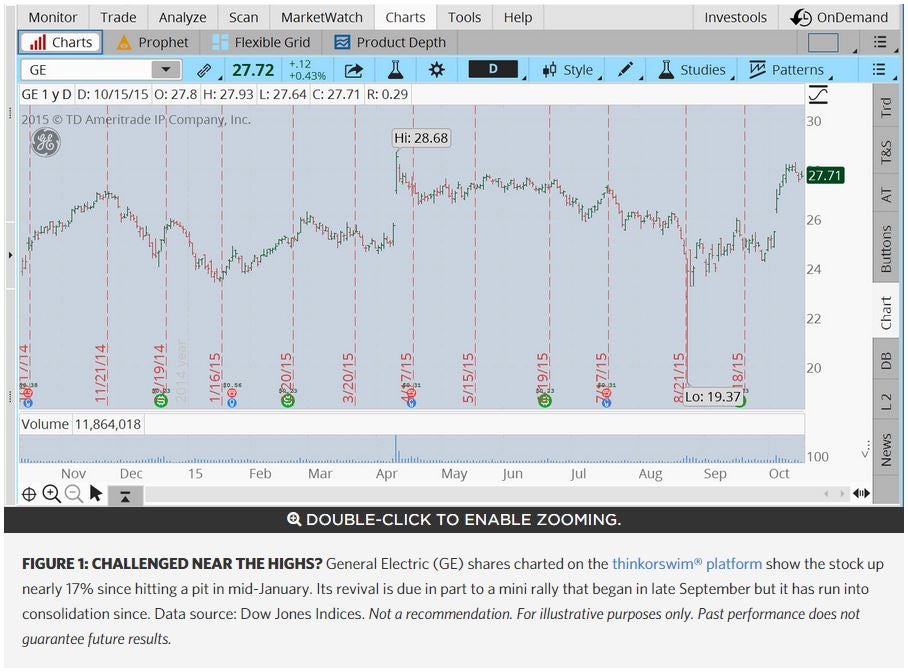908x672 pixels.
Task: Click the zoom out magnifier
Action: (x=74, y=494)
